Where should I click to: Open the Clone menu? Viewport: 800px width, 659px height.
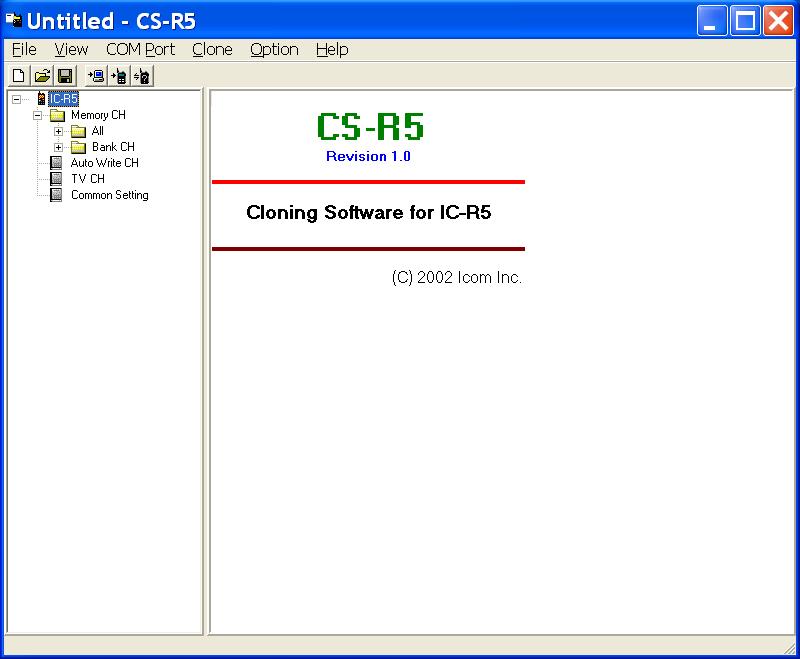coord(212,49)
